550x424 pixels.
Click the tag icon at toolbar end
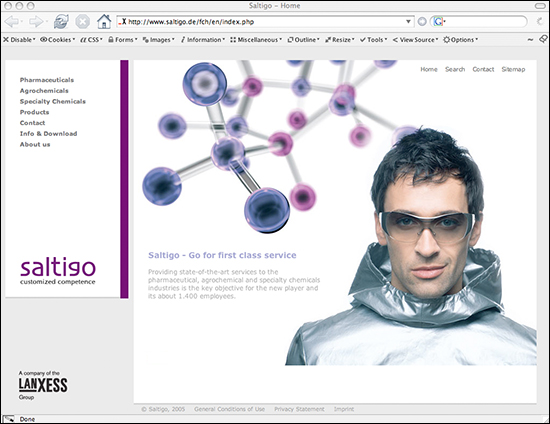pos(543,39)
